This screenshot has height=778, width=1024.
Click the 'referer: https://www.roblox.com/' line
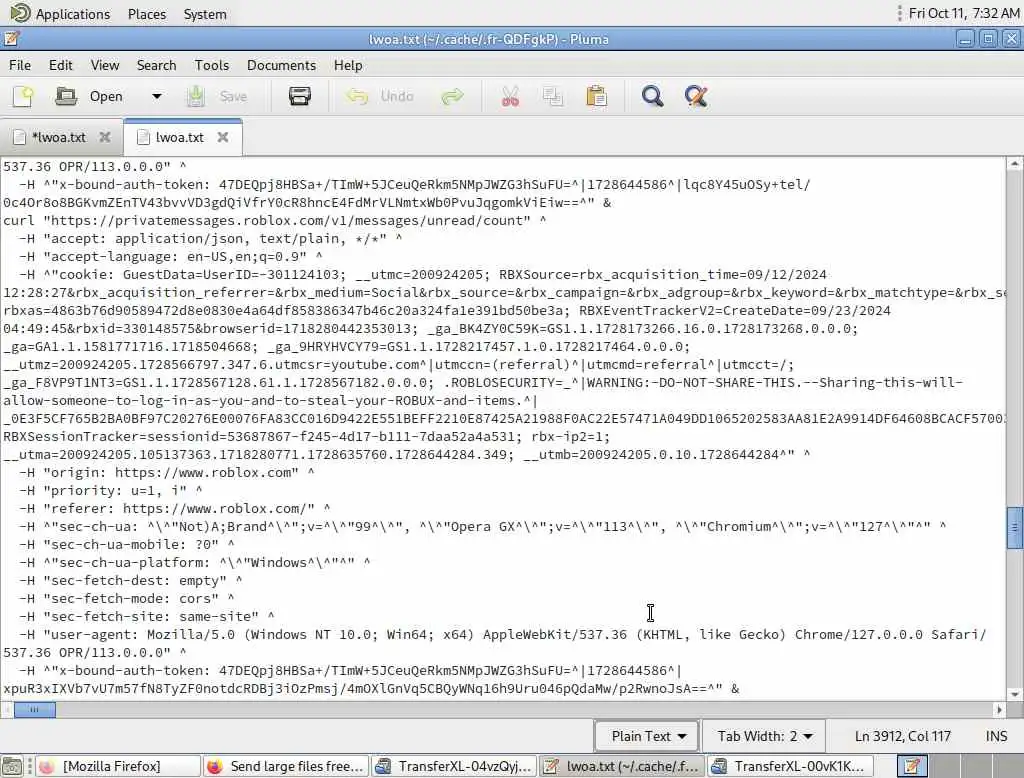click(174, 508)
